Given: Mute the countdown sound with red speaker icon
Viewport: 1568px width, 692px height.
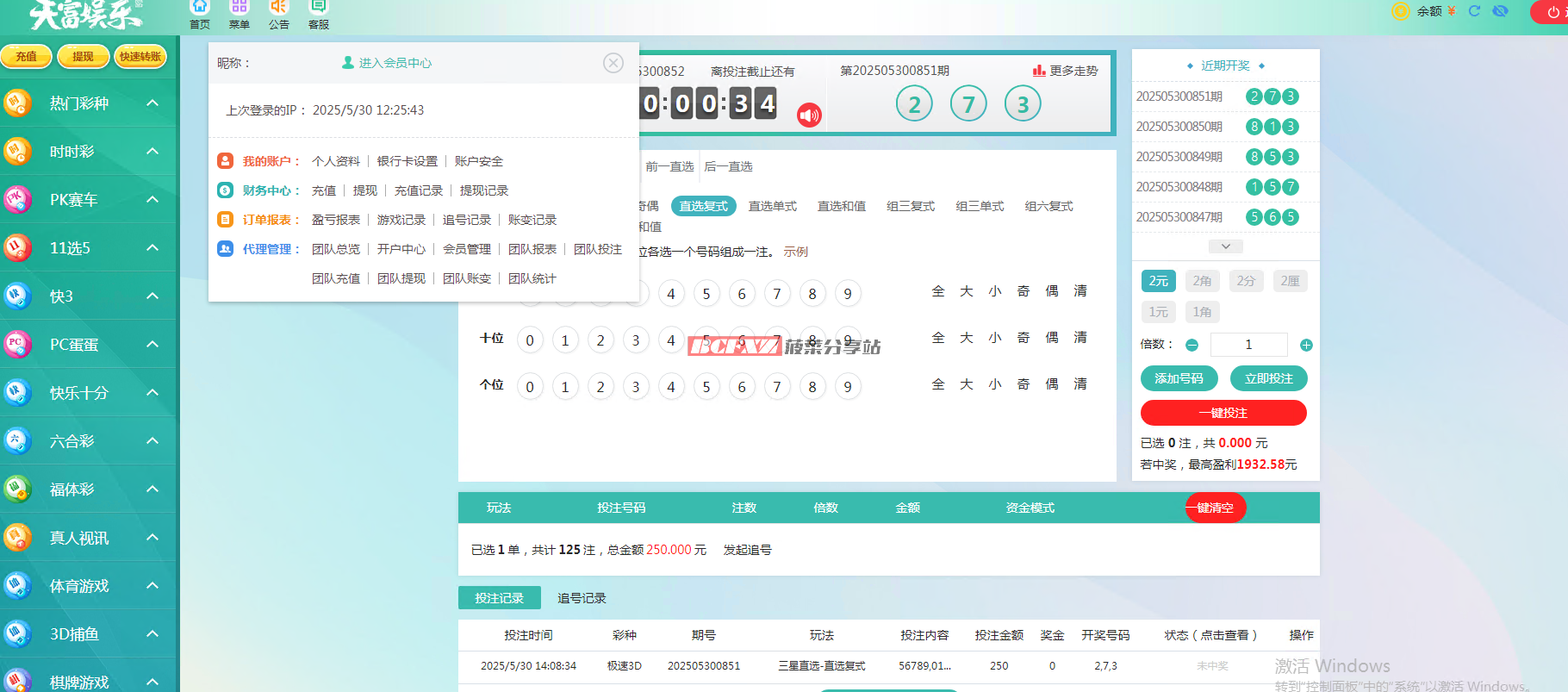Looking at the screenshot, I should pos(809,115).
